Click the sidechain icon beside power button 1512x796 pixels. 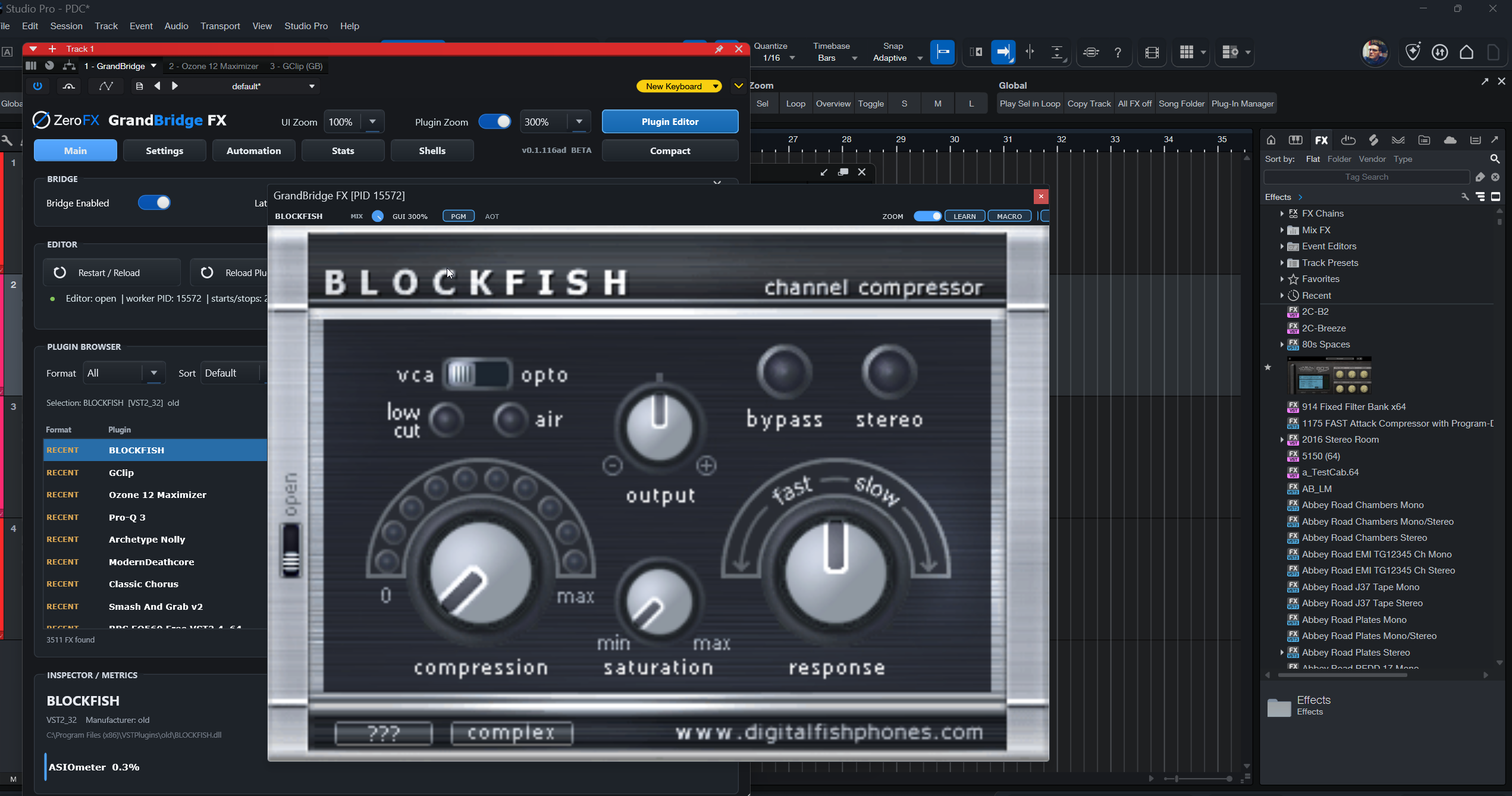coord(69,86)
